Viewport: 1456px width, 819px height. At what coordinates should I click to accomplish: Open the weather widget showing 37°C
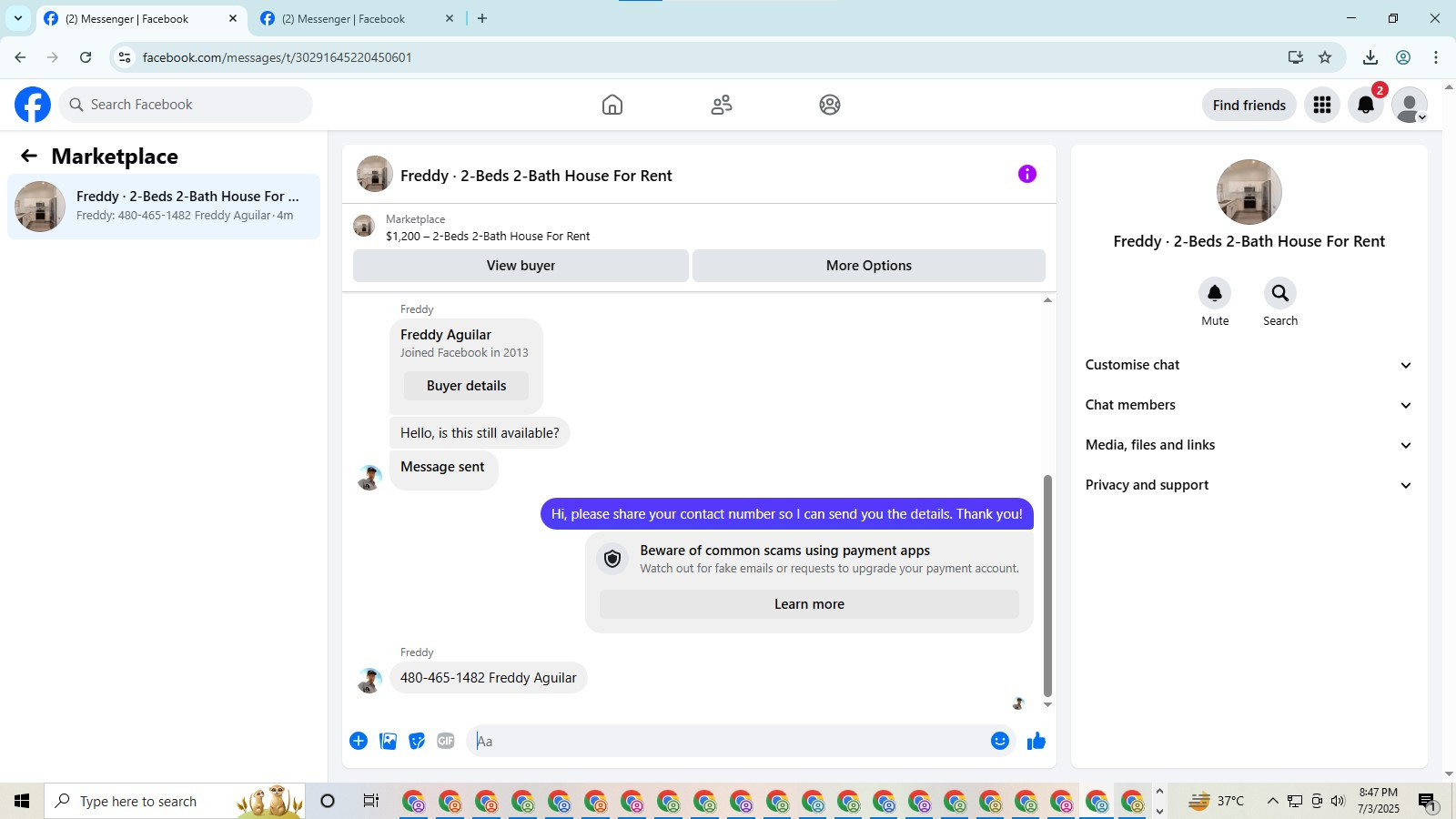coord(1217,801)
